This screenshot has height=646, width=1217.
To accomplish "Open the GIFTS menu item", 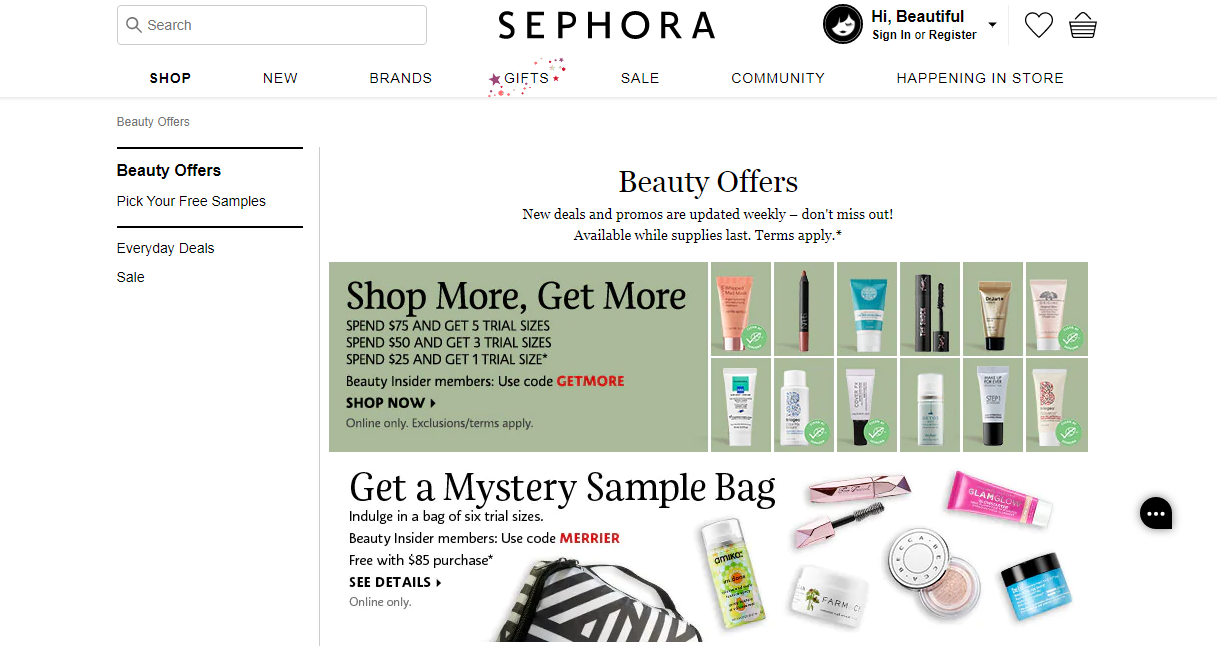I will 527,78.
